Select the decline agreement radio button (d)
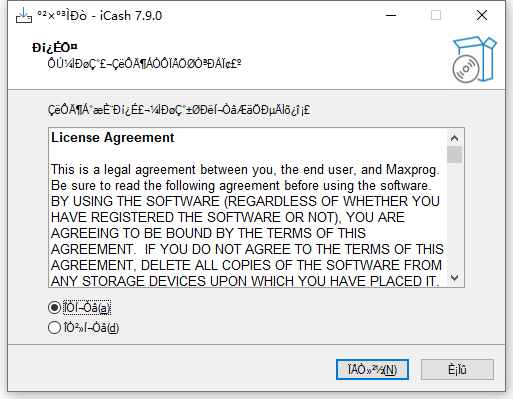Screen dimensions: 513x399 [x=54, y=328]
